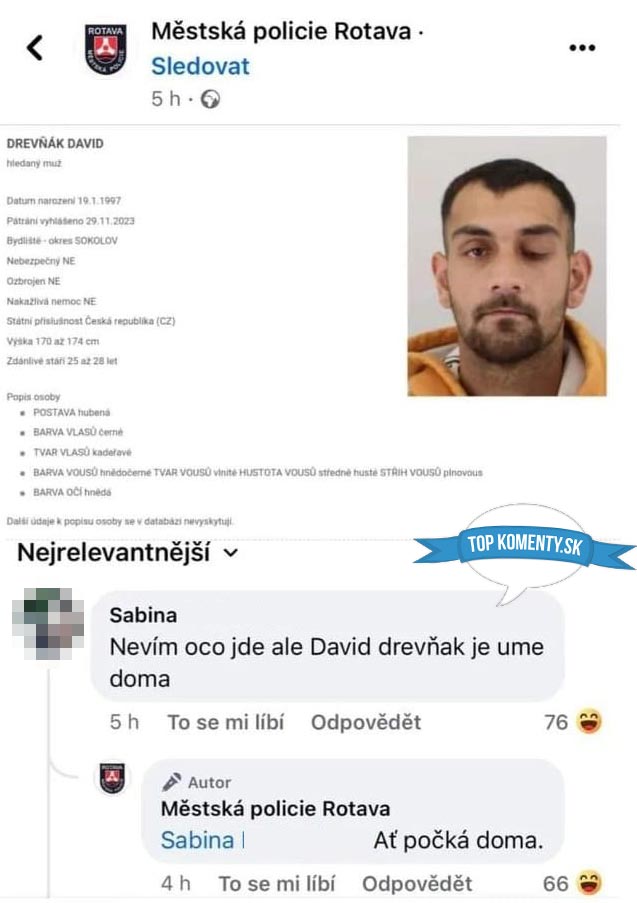Open the three-dot post options menu
This screenshot has height=903, width=637.
(x=582, y=48)
